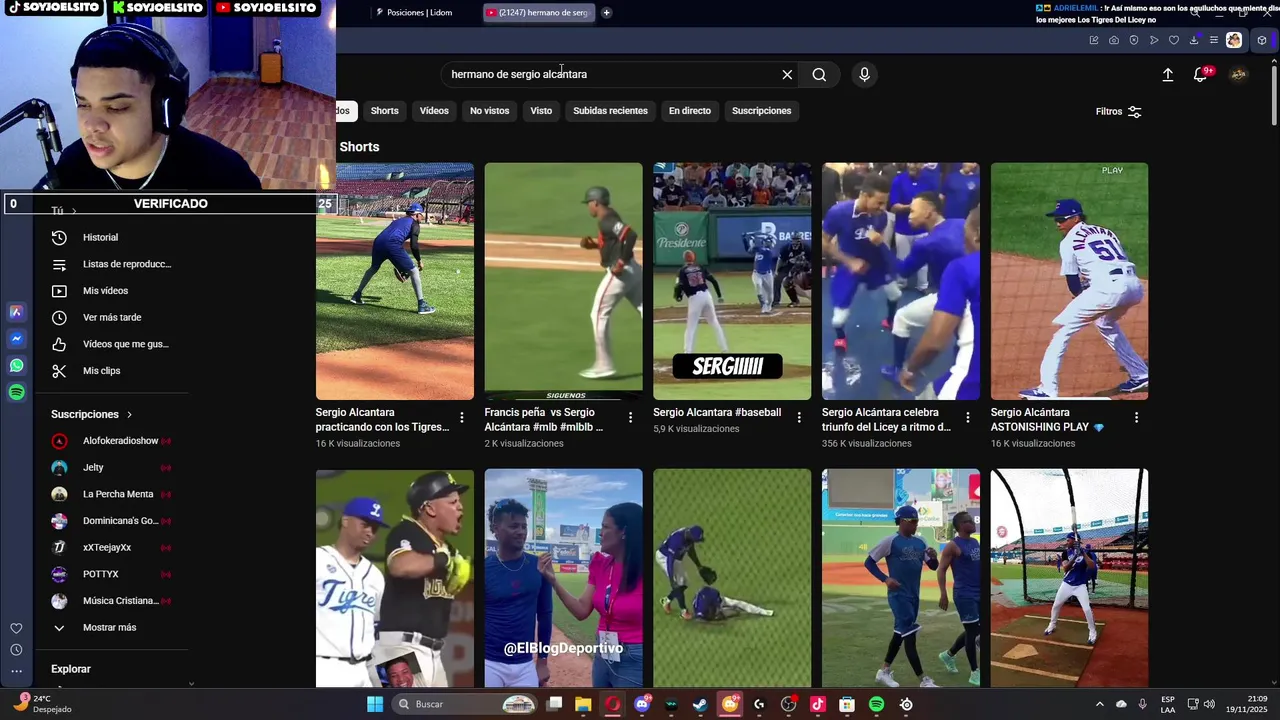
Task: Select the Subidas recientes filter chip
Action: (610, 111)
